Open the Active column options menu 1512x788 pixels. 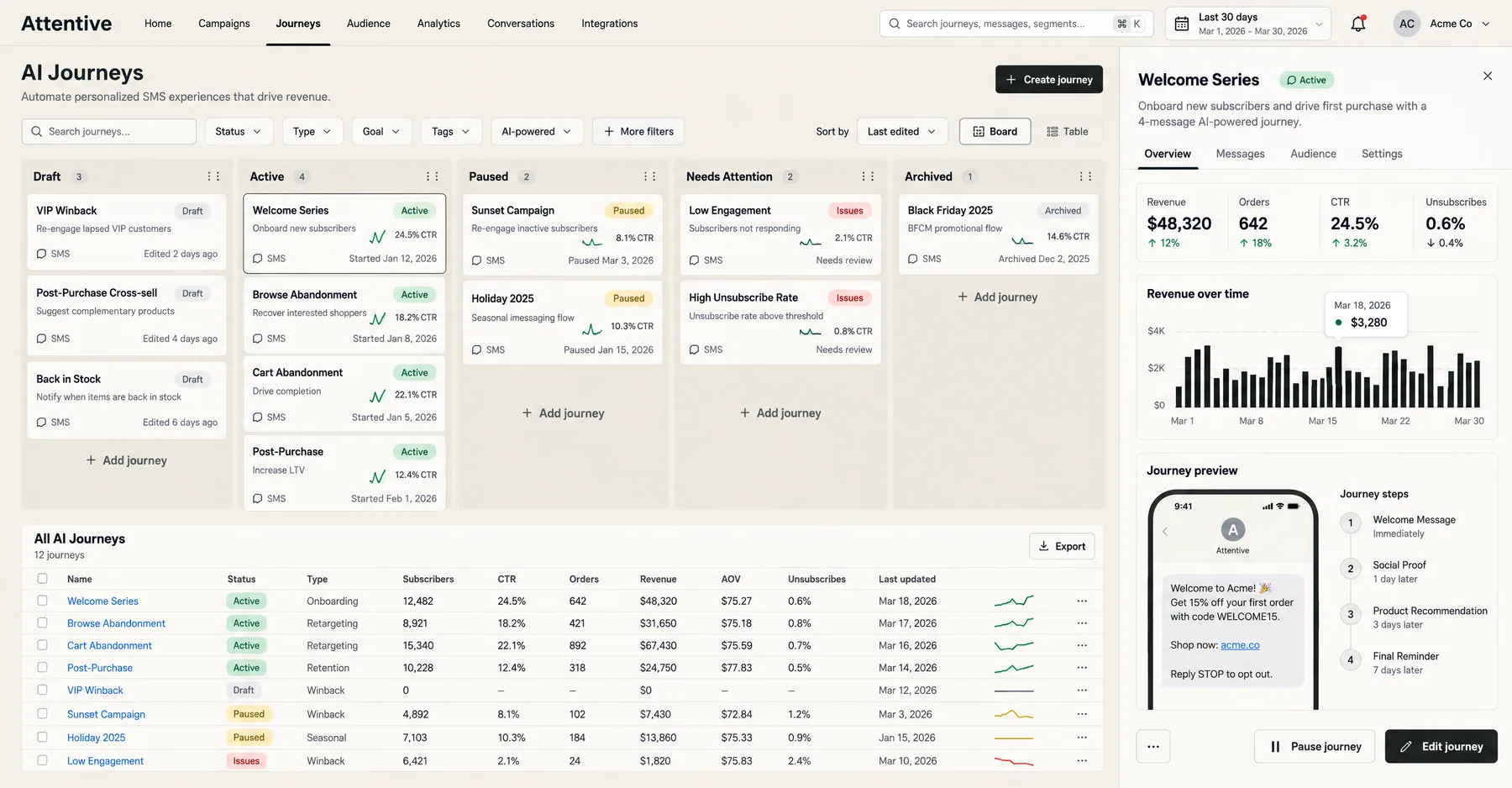[x=432, y=176]
